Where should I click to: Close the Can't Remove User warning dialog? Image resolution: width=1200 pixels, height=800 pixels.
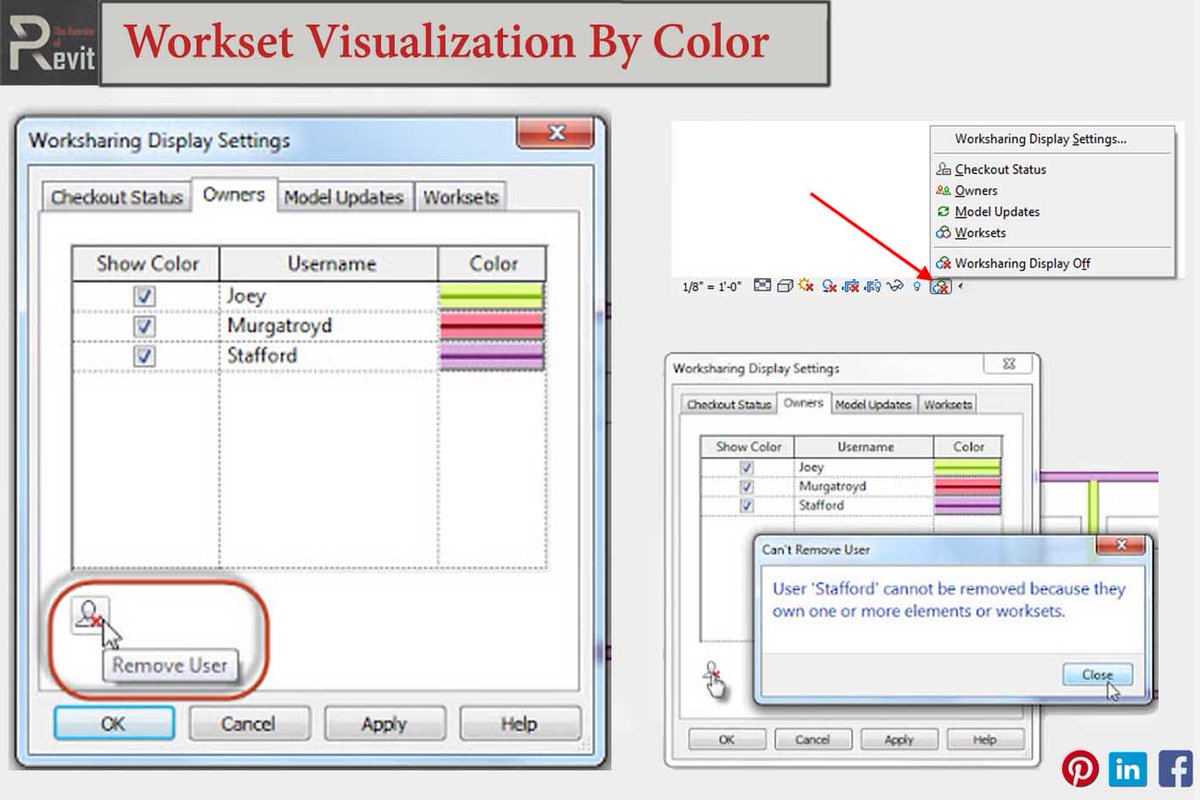pos(1097,674)
